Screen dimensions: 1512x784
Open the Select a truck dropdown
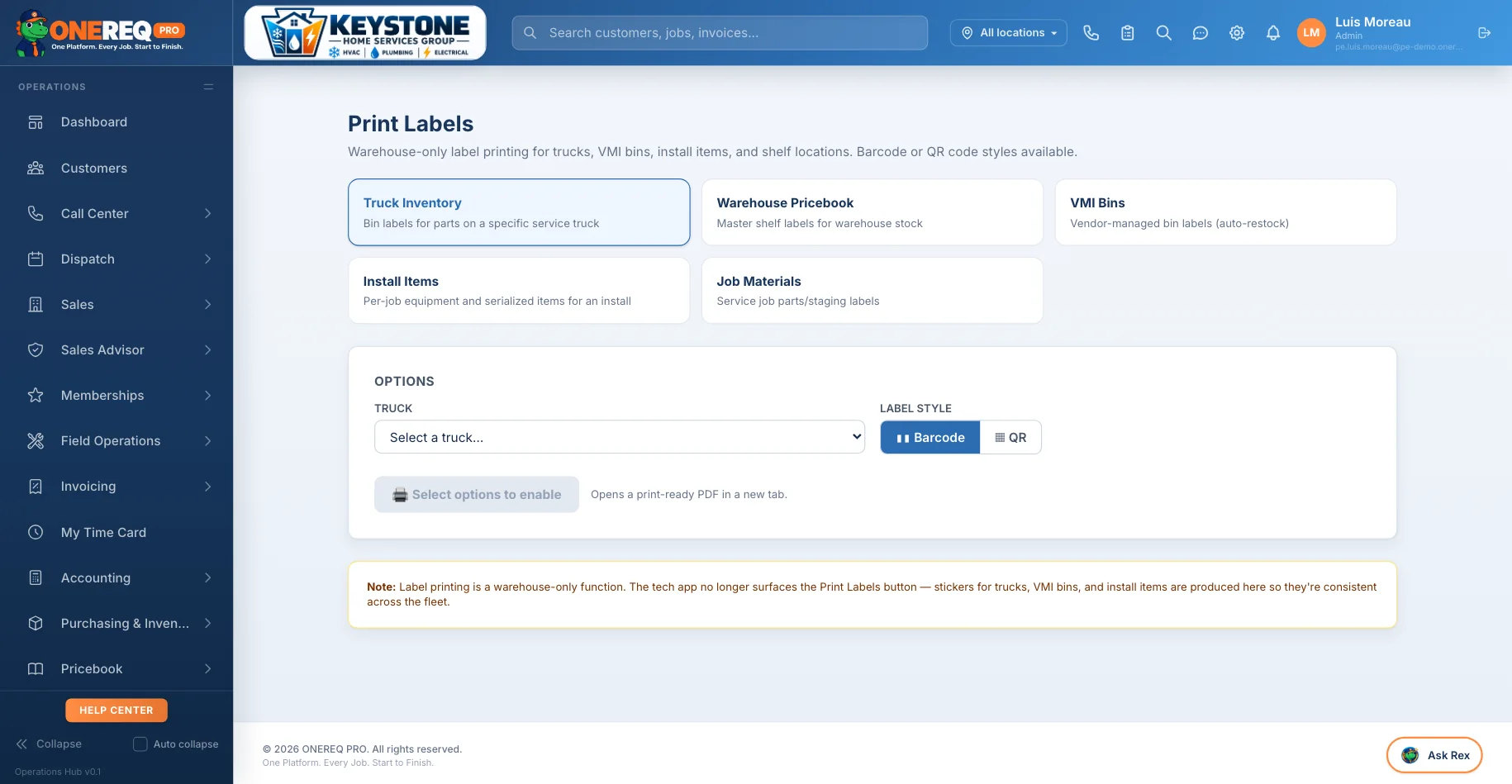click(620, 437)
